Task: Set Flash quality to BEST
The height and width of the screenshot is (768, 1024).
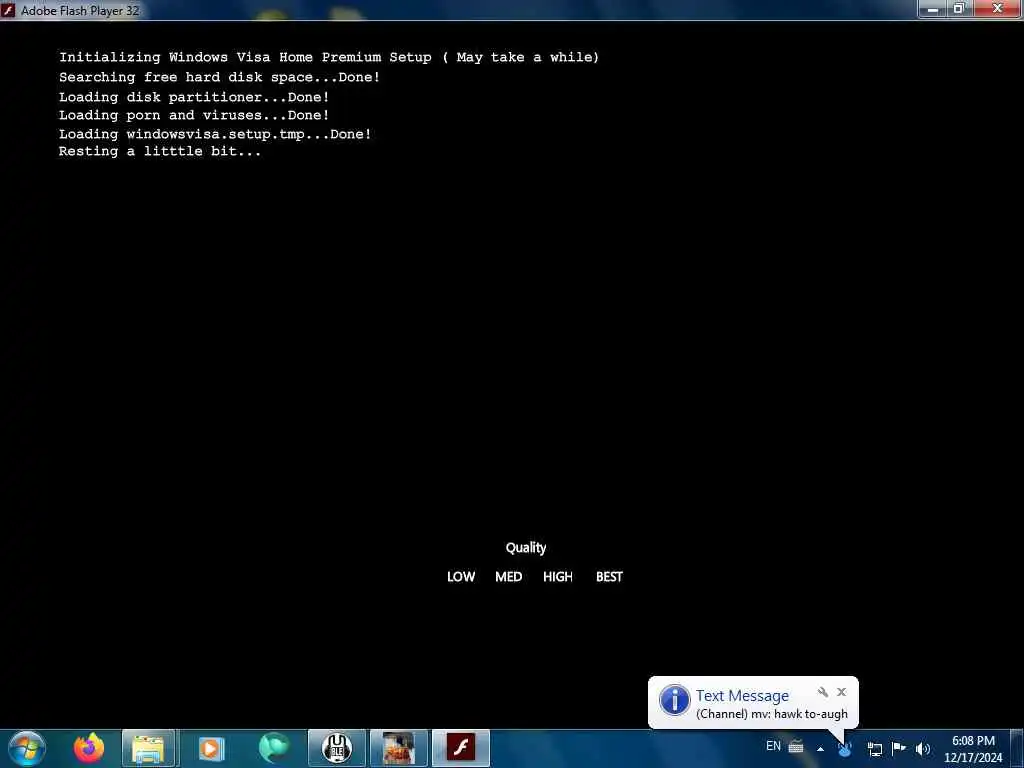Action: [609, 577]
